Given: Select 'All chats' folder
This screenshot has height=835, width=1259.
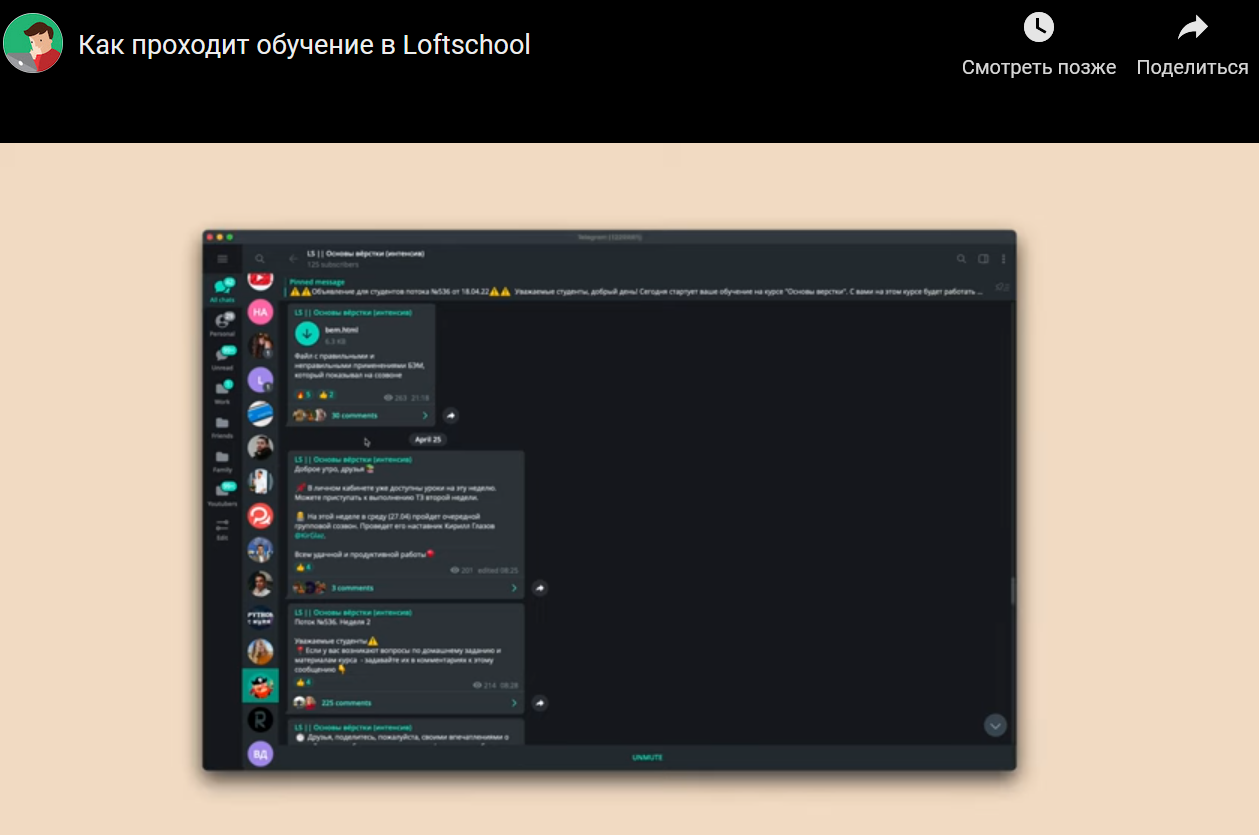Looking at the screenshot, I should click(x=222, y=291).
